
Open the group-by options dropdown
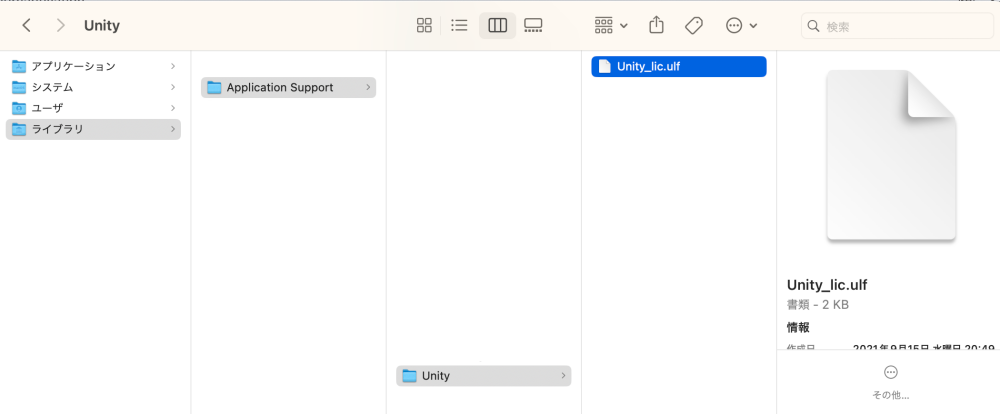tap(611, 26)
